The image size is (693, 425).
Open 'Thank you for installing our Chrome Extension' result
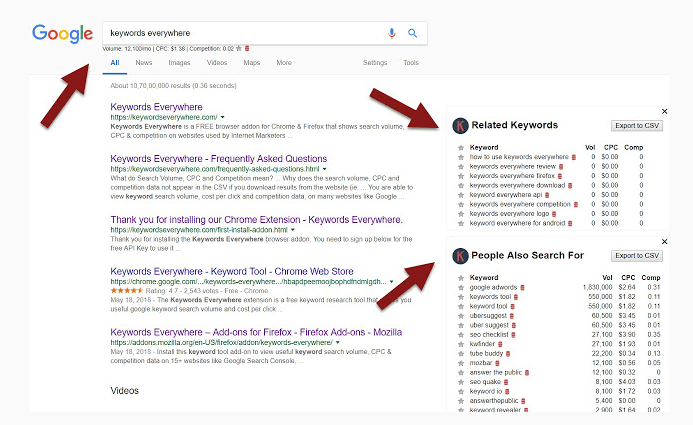[x=257, y=220]
